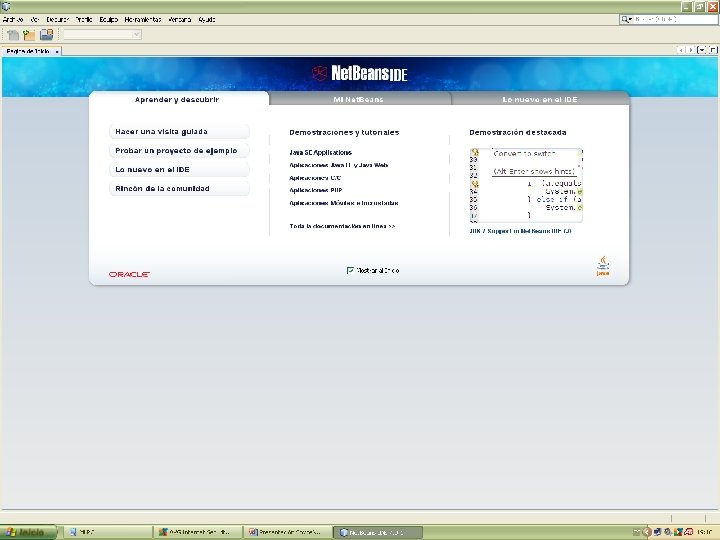
Task: Click the taskbar clock
Action: 706,532
